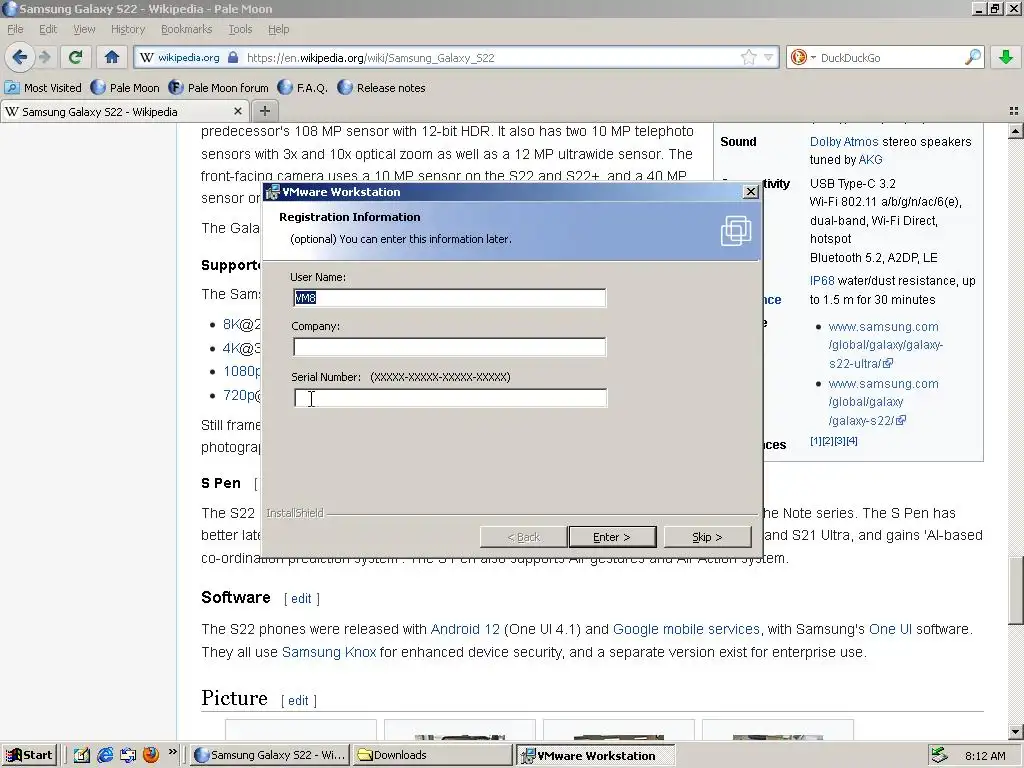Open Google mobile services link
The width and height of the screenshot is (1024, 768).
coord(686,629)
